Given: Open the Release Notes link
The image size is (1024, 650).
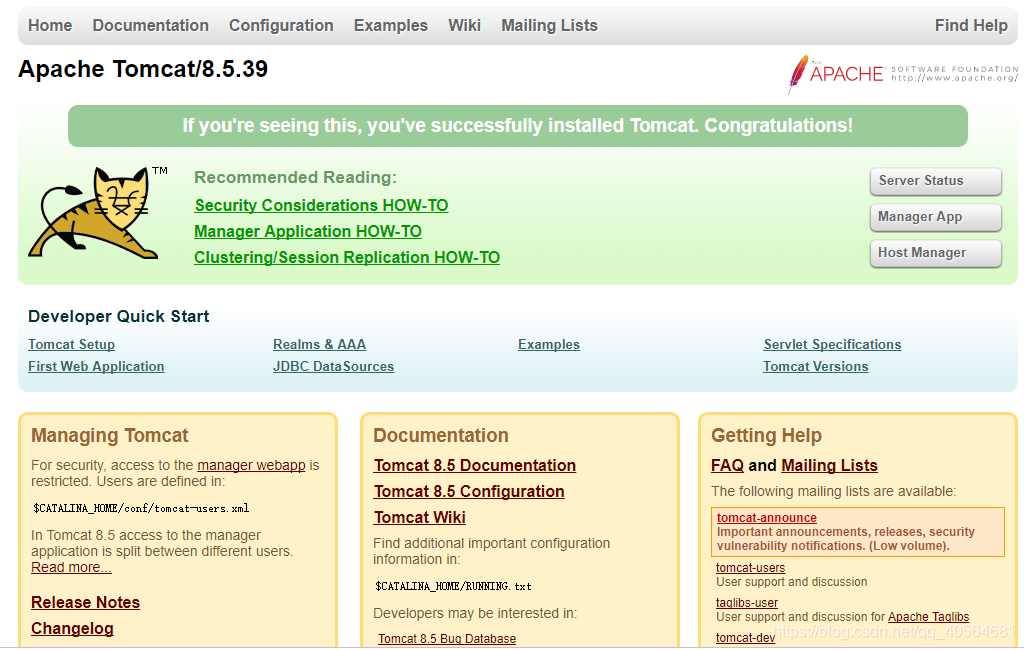Looking at the screenshot, I should (86, 602).
